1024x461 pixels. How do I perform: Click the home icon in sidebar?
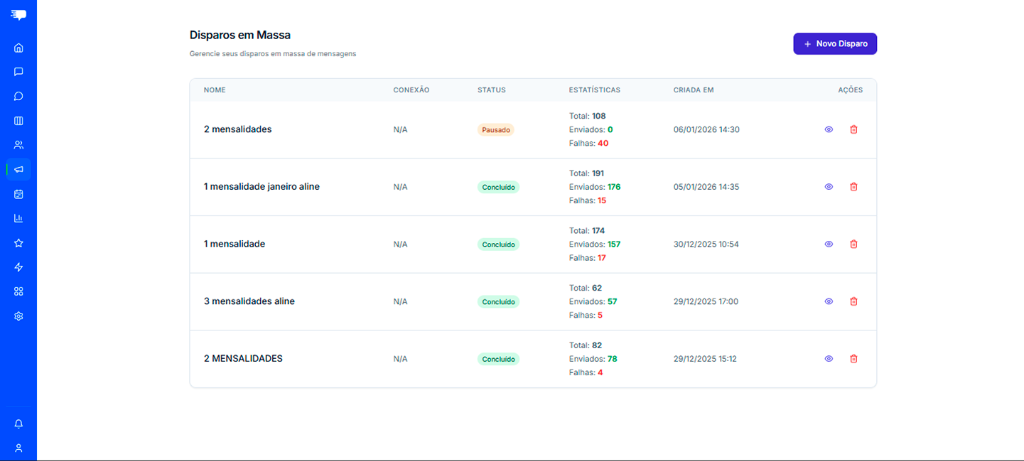[18, 47]
